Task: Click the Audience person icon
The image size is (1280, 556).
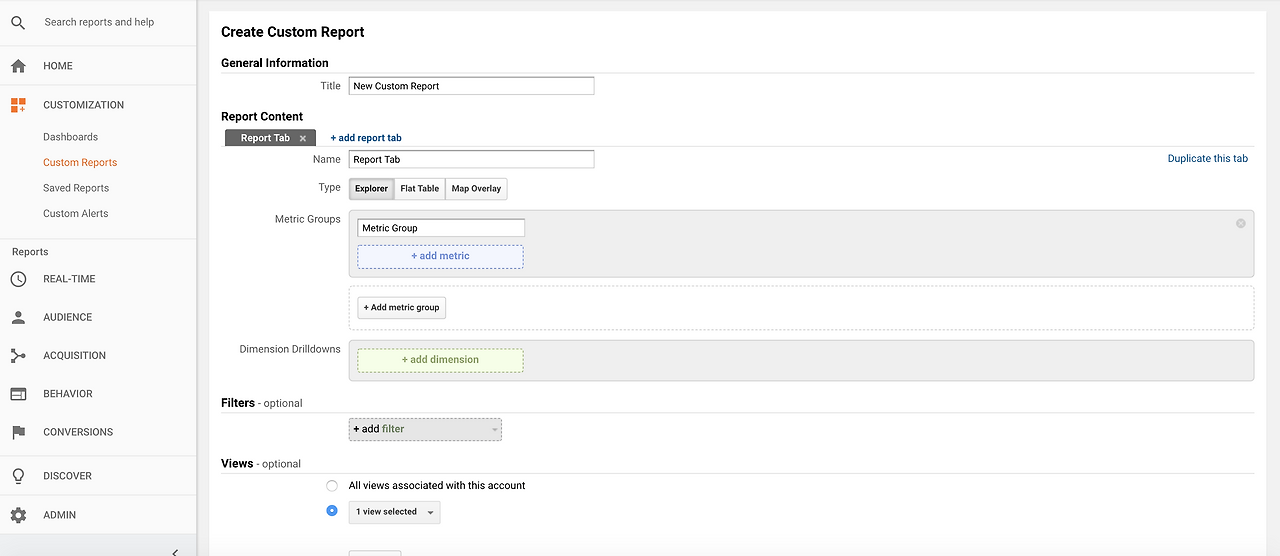Action: tap(18, 317)
